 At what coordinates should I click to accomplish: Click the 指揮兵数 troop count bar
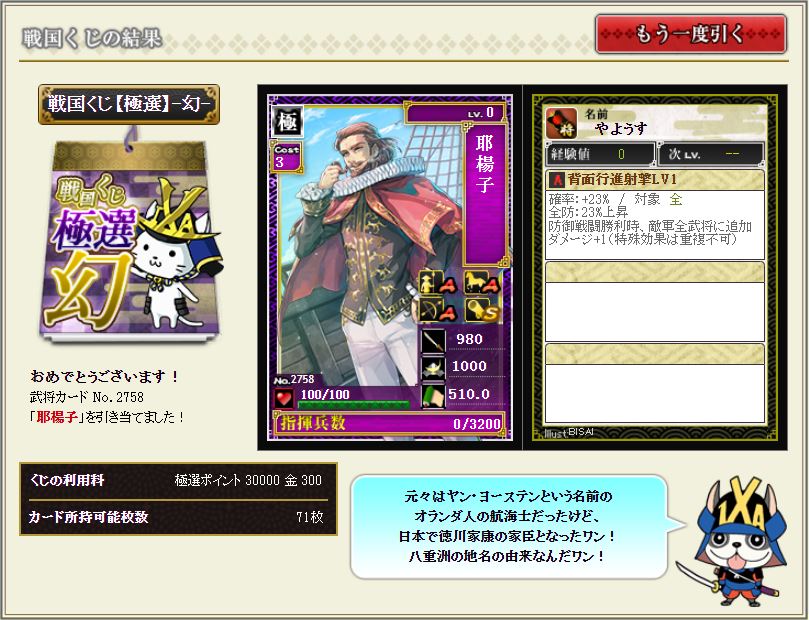(x=390, y=423)
